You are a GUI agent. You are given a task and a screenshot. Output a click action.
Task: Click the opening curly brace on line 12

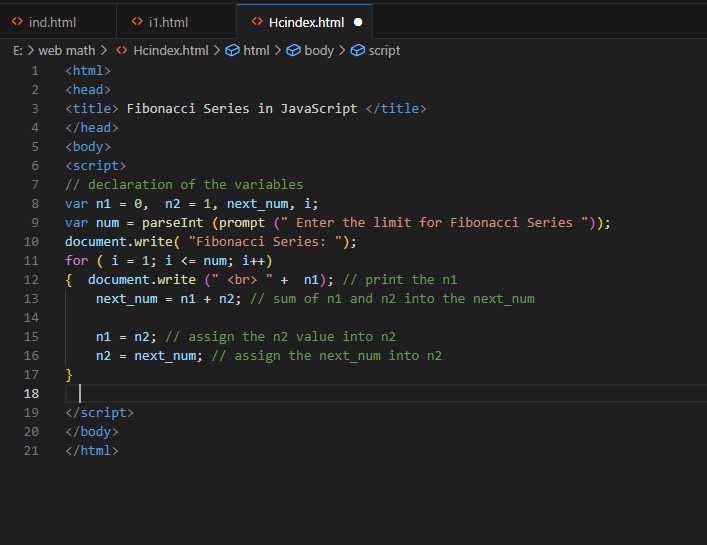click(69, 280)
